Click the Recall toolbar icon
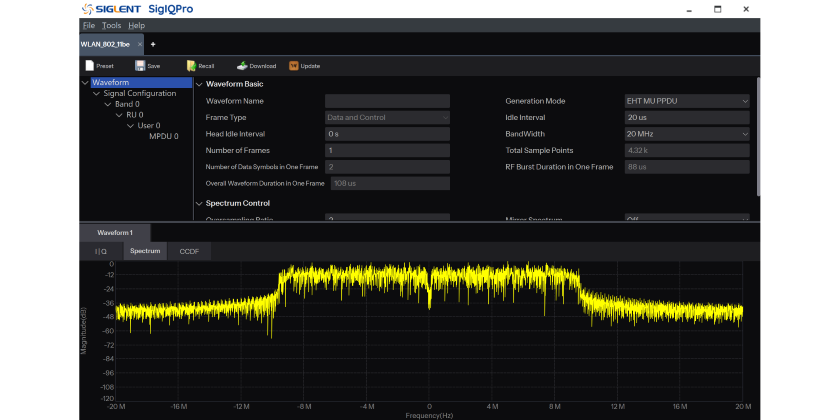Viewport: 840px width, 420px height. 190,66
